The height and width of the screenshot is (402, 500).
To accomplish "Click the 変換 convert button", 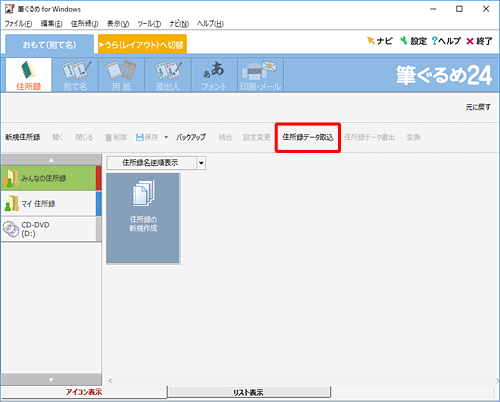I will pyautogui.click(x=413, y=137).
